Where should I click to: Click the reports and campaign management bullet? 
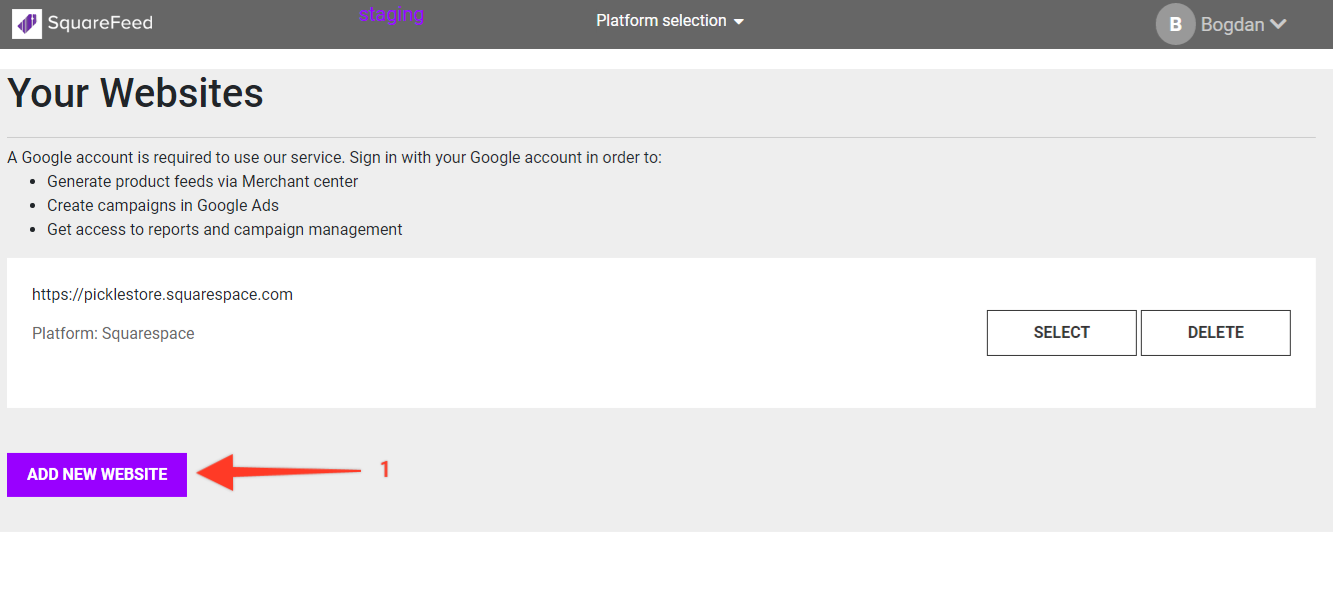point(224,229)
